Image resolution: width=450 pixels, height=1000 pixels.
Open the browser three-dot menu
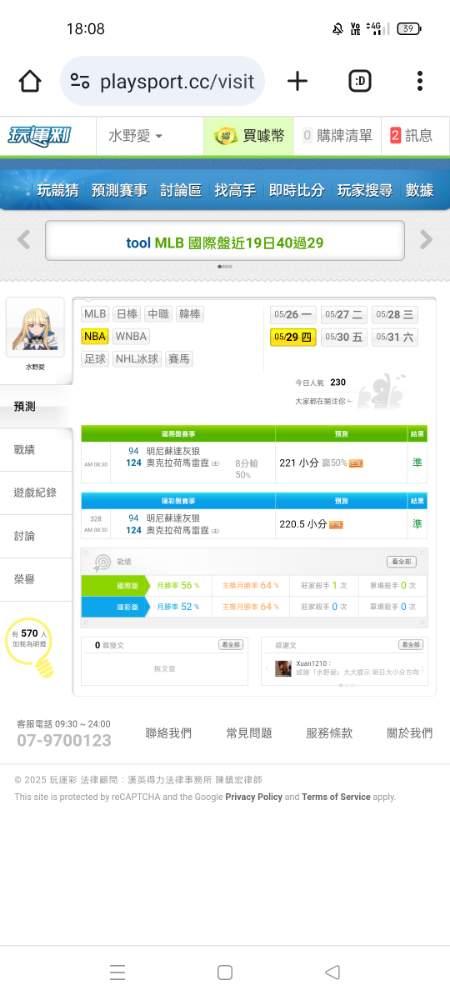pyautogui.click(x=419, y=81)
